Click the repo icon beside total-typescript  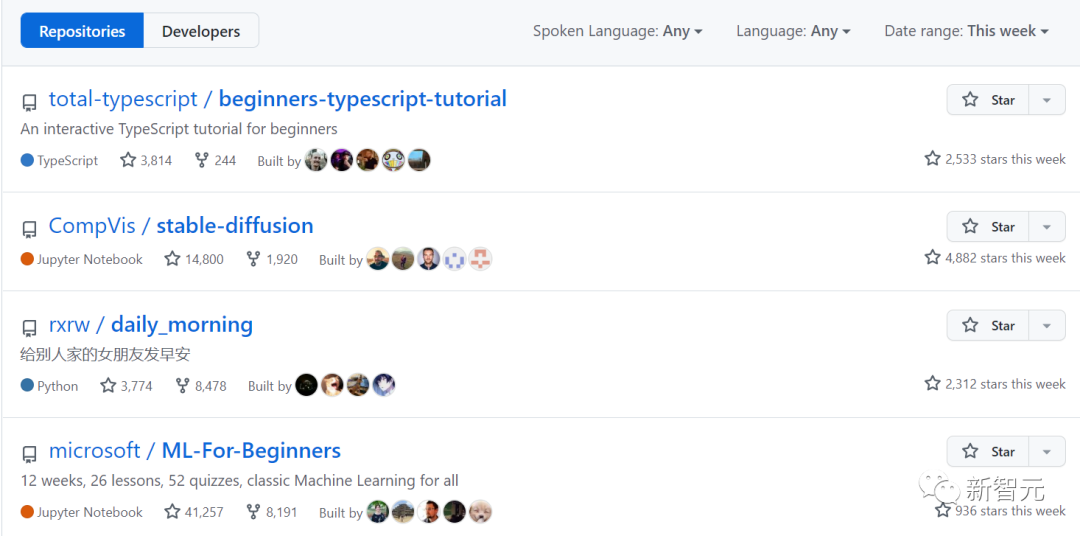(x=29, y=103)
